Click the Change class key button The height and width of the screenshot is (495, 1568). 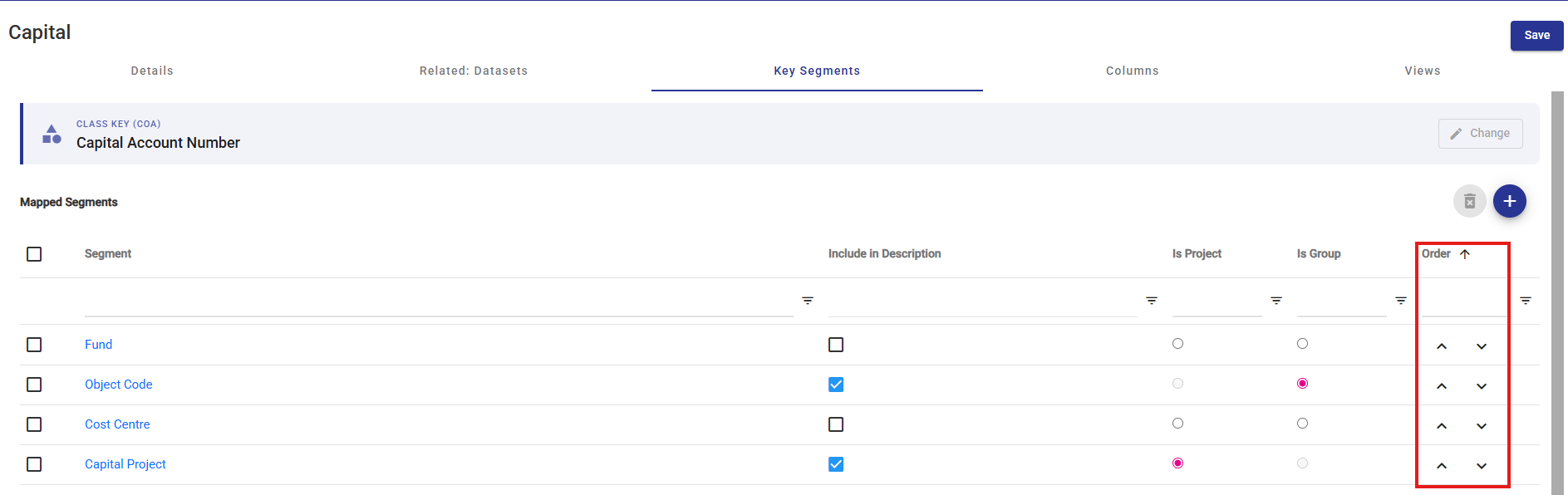tap(1480, 134)
